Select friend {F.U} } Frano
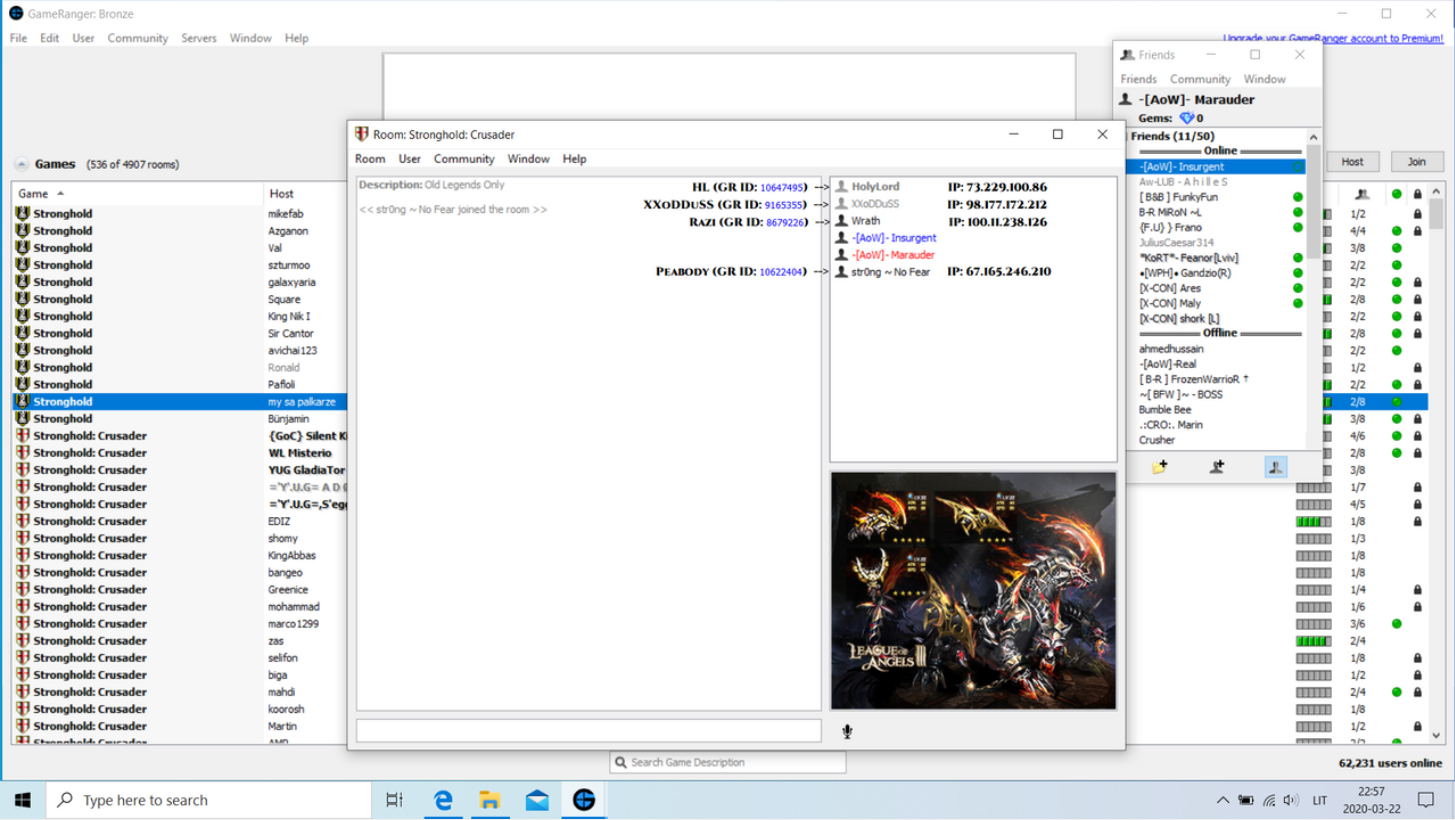 (x=1216, y=228)
